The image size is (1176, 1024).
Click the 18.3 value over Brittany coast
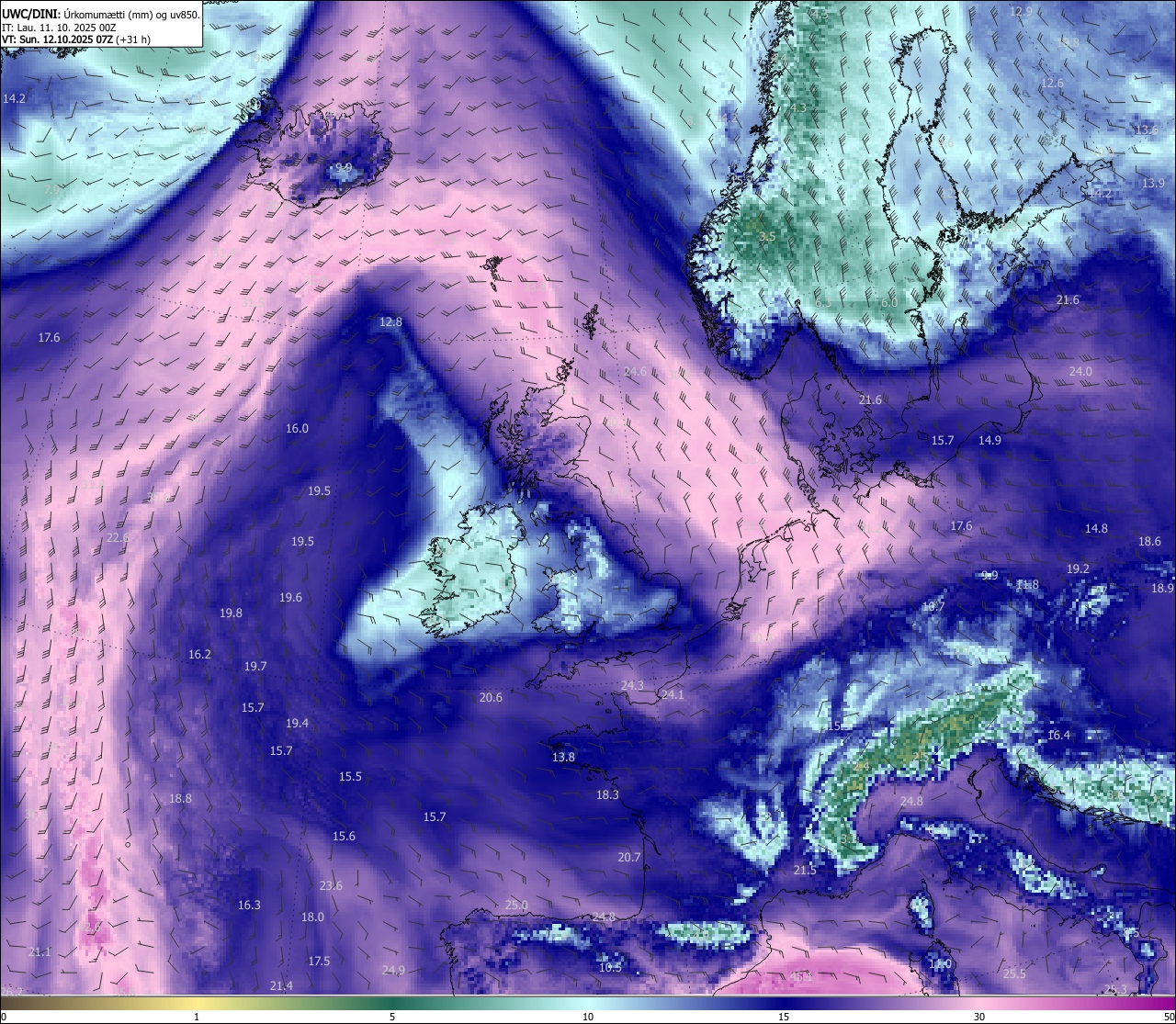[607, 795]
